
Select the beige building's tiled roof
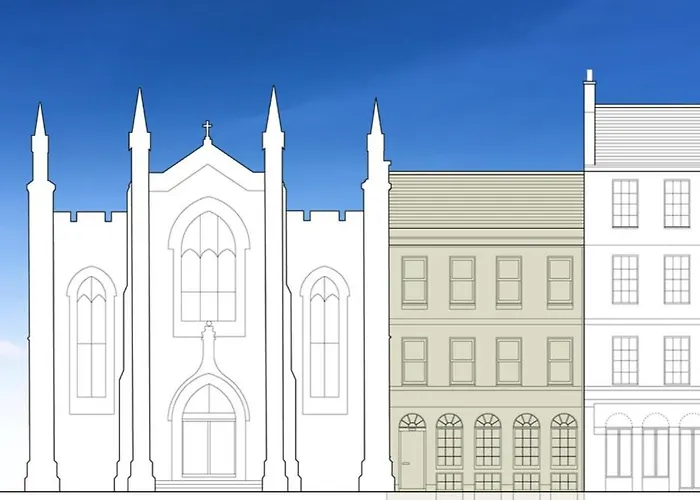(486, 201)
